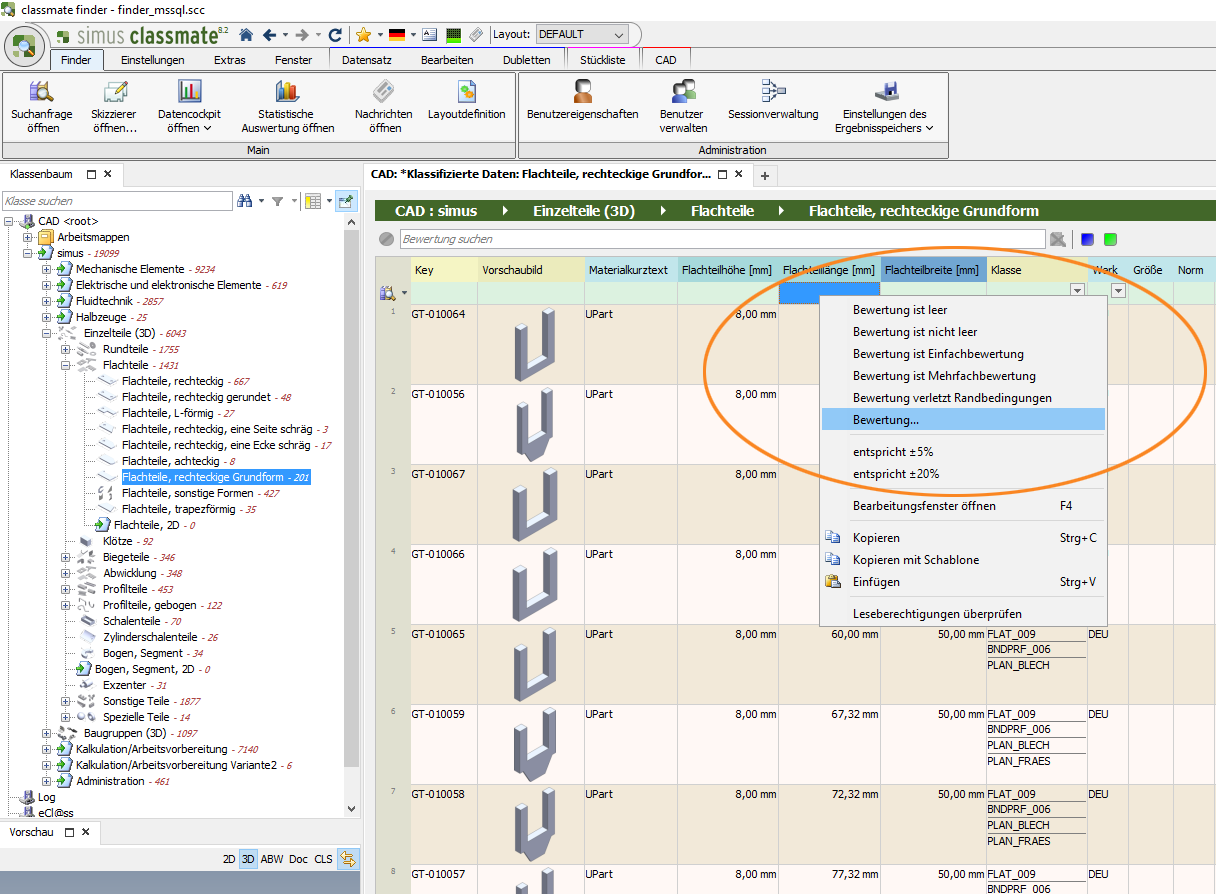Click the blue color square in search bar
This screenshot has width=1216, height=894.
(x=1087, y=239)
